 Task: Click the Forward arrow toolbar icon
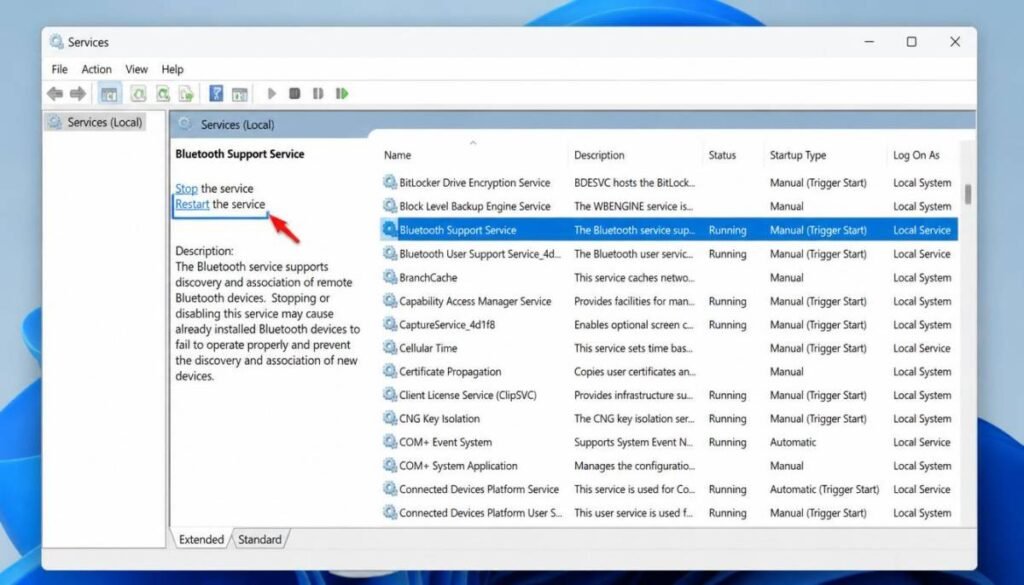(78, 94)
